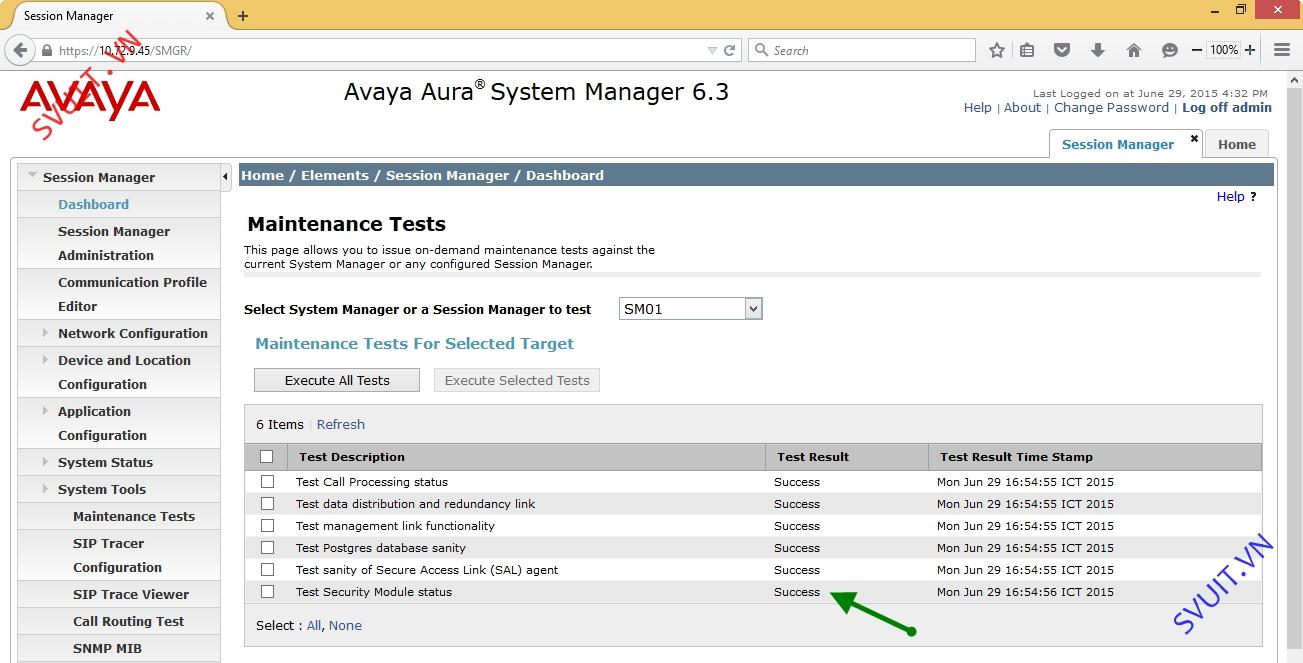Open the bookmarks list icon

point(1028,50)
